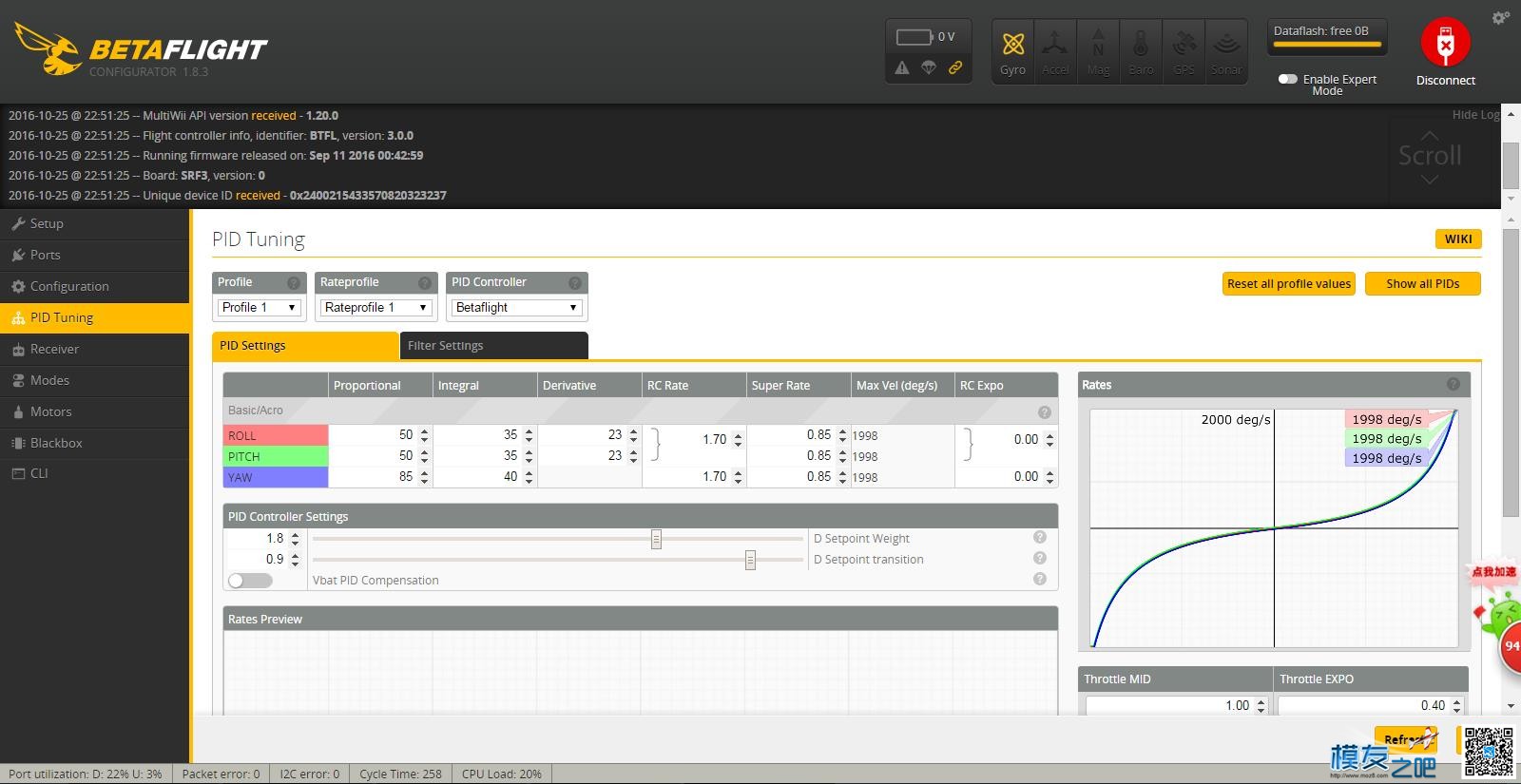Open help for D Setpoint Weight
Image resolution: width=1521 pixels, height=784 pixels.
click(x=1040, y=538)
